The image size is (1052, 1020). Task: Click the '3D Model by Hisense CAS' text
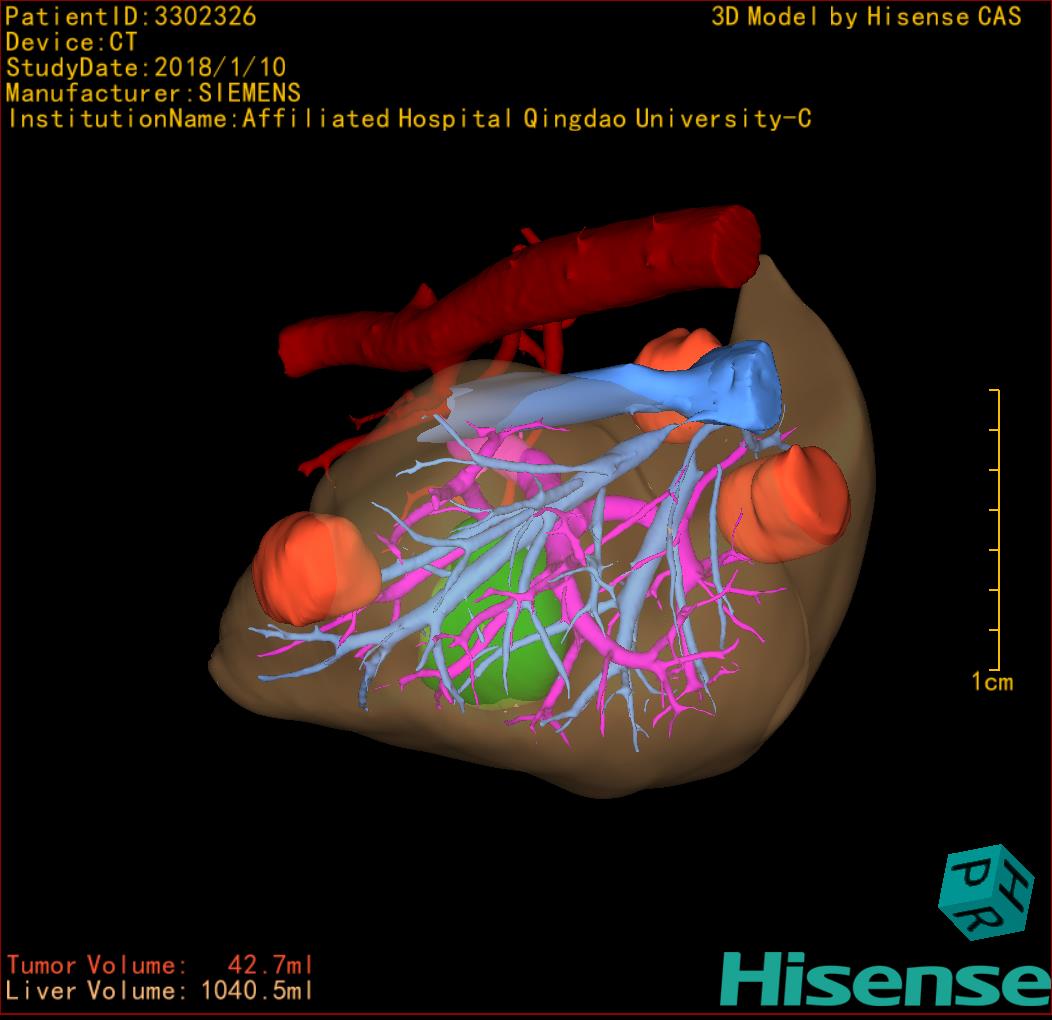[x=866, y=16]
